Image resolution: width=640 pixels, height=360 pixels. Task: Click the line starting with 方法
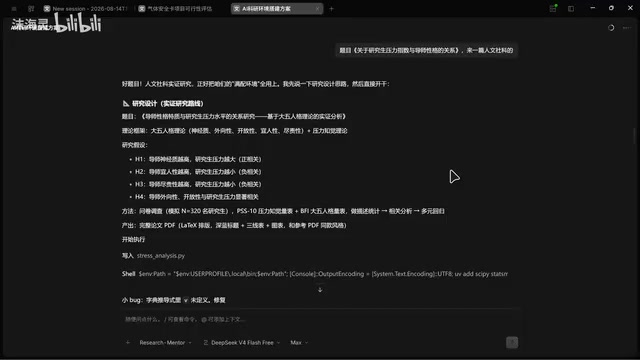coord(283,211)
